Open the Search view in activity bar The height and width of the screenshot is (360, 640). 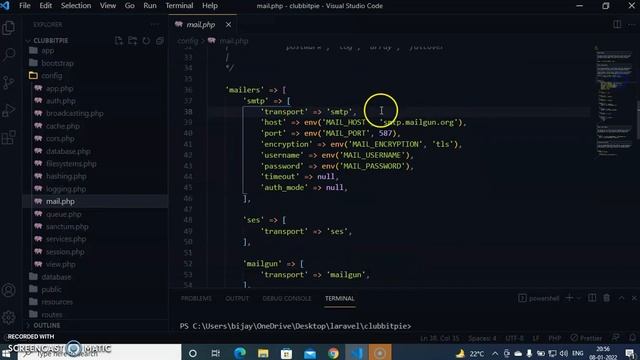click(x=9, y=55)
